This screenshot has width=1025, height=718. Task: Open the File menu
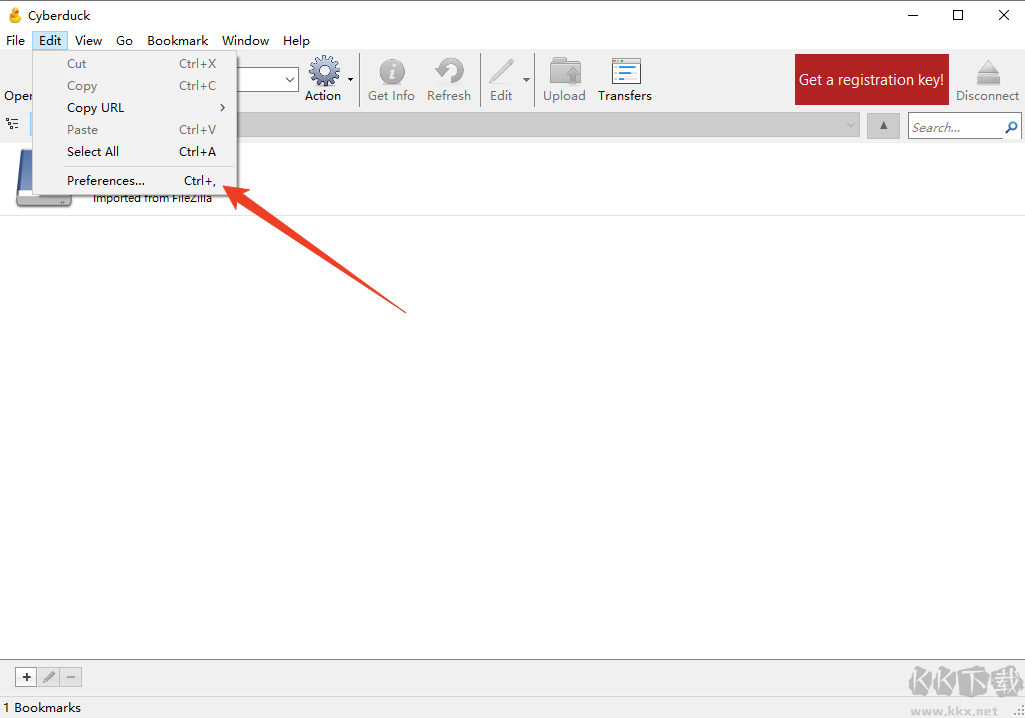point(15,41)
